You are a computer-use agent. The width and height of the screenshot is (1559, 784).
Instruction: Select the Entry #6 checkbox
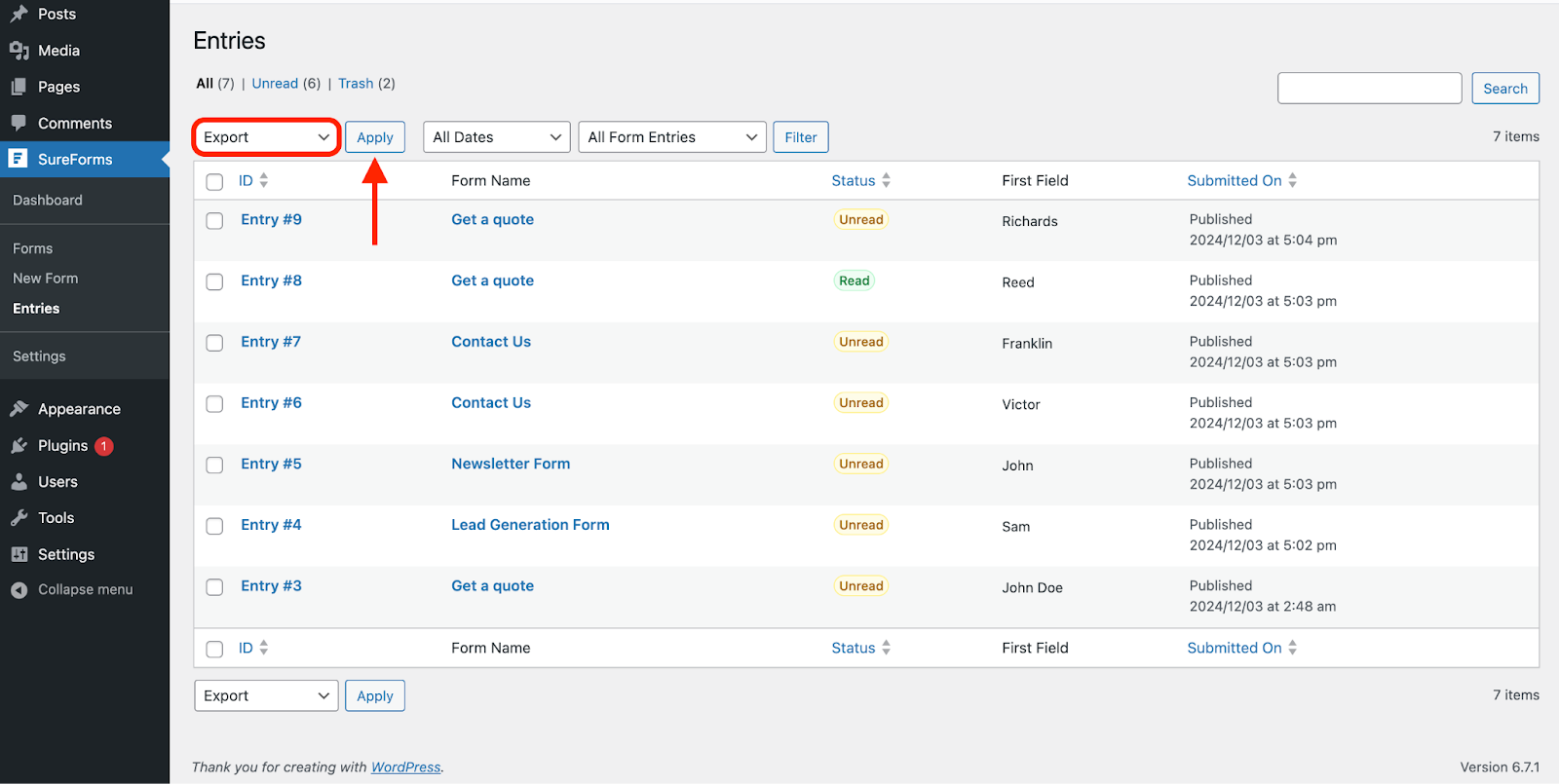(215, 404)
